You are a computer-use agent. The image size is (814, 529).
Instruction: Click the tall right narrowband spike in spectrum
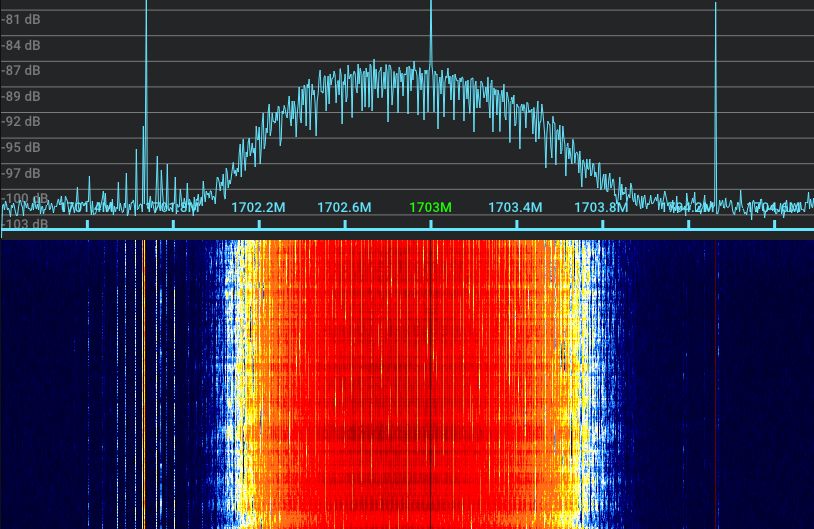coord(716,60)
